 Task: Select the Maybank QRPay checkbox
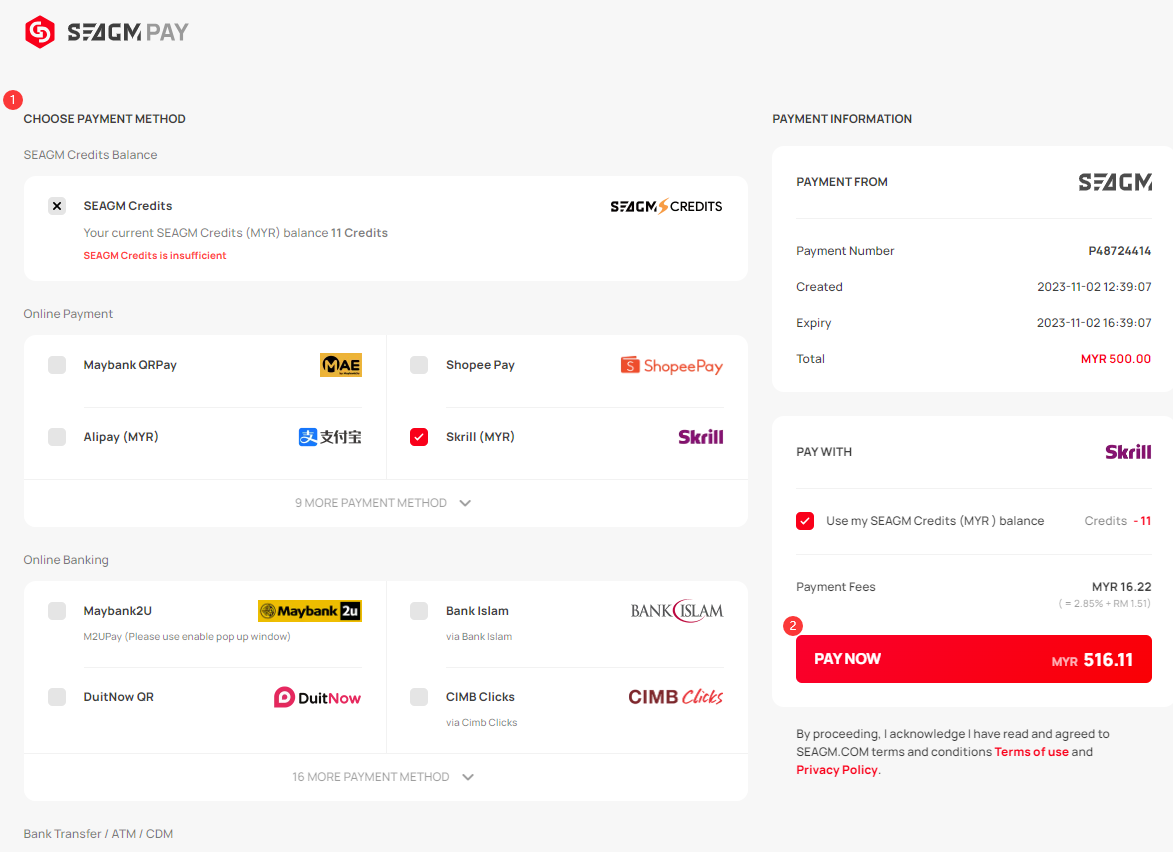tap(57, 365)
